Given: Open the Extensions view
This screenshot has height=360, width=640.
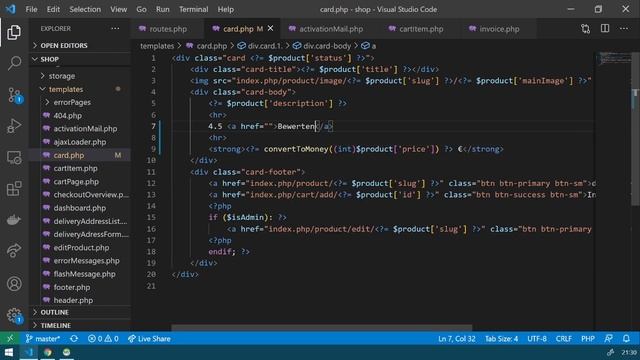Looking at the screenshot, I should click(14, 189).
